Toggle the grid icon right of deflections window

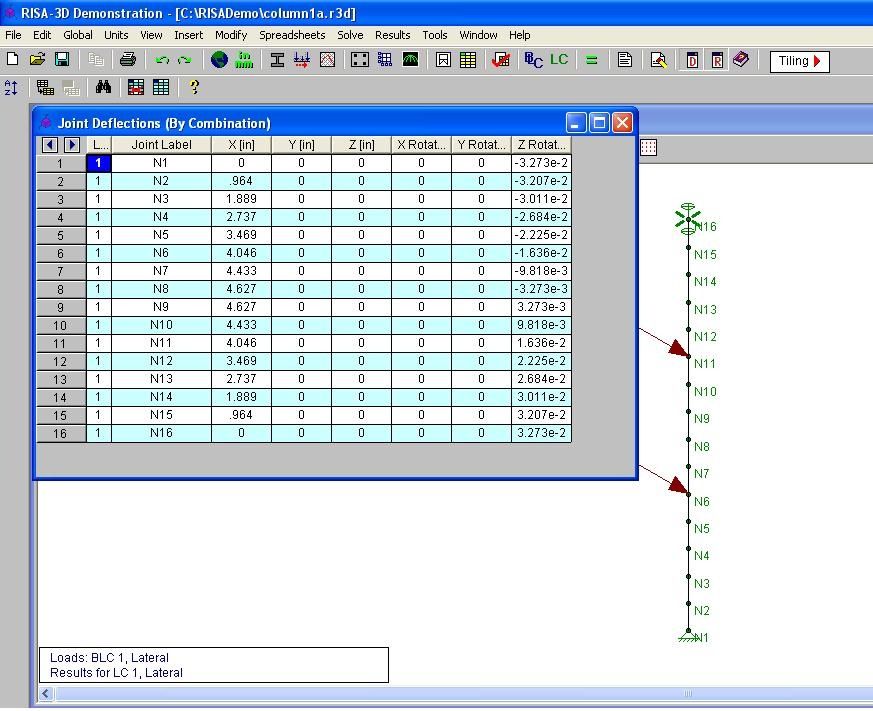[x=648, y=147]
